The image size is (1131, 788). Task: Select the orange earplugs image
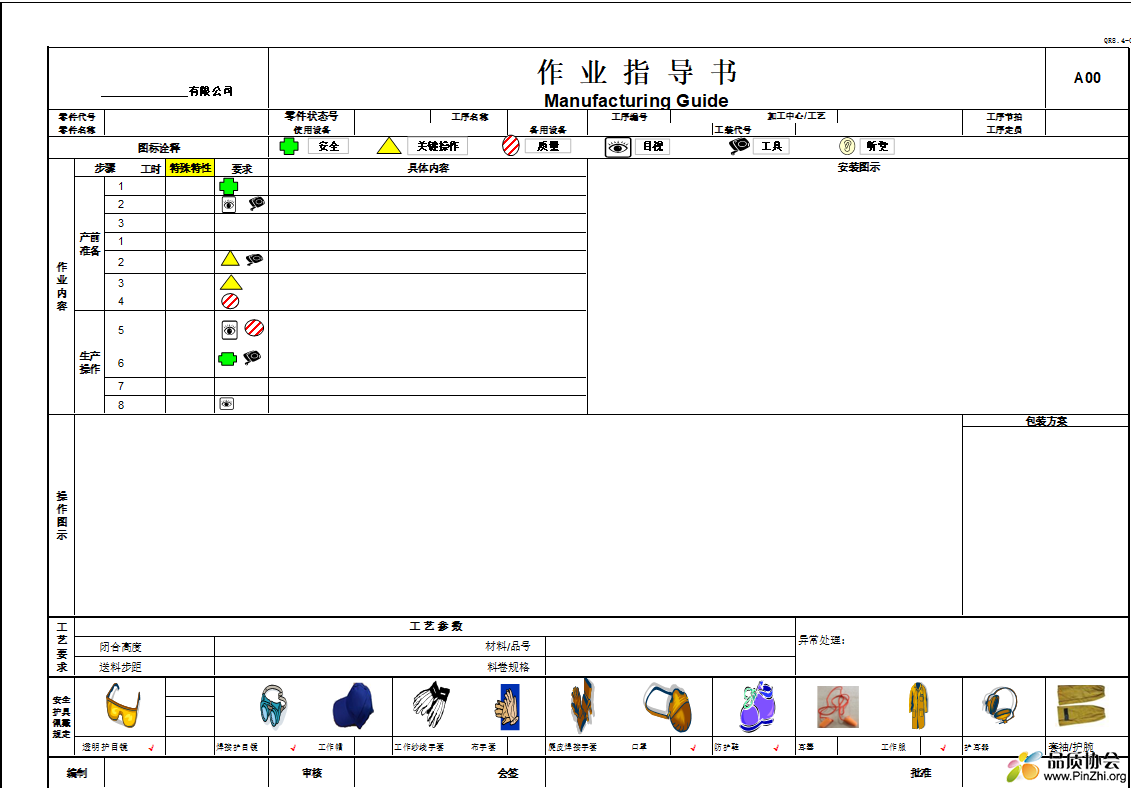click(837, 706)
